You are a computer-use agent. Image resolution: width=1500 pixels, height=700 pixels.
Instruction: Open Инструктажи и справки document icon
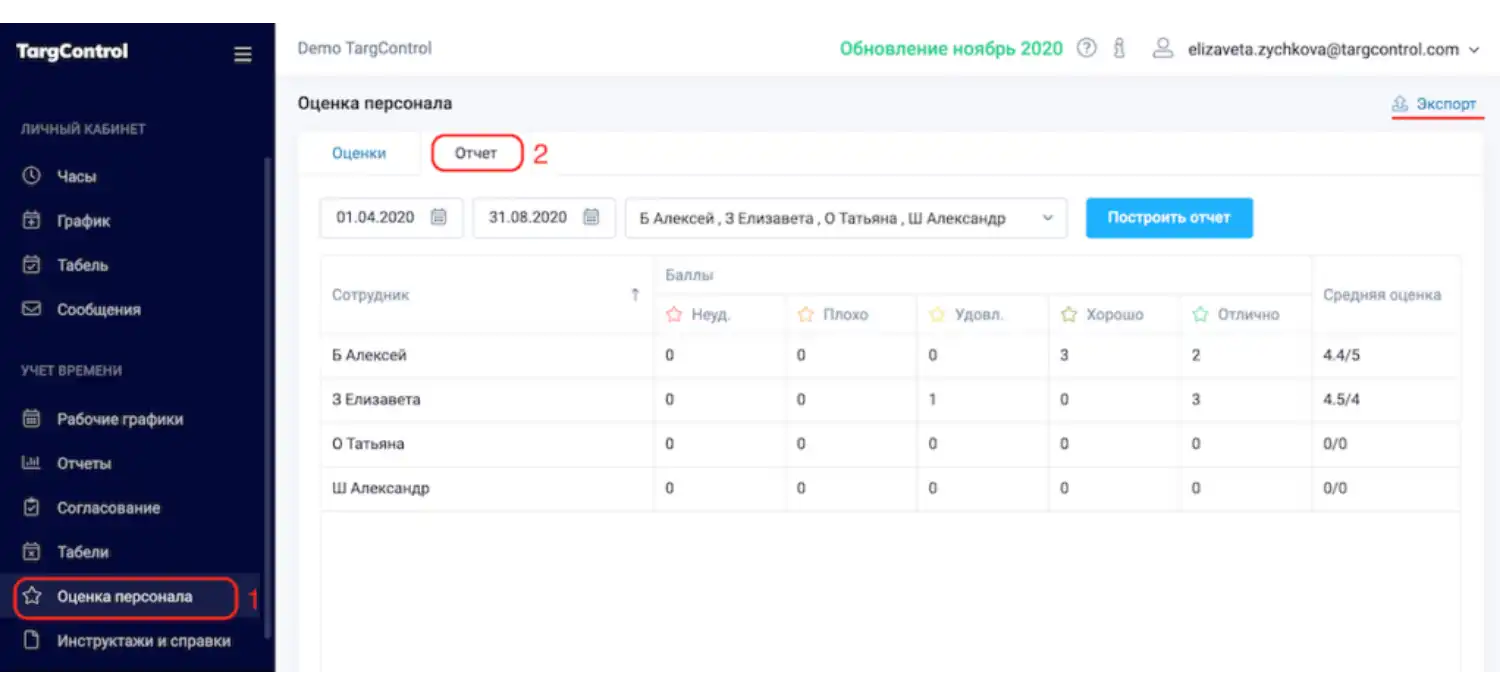(x=30, y=641)
